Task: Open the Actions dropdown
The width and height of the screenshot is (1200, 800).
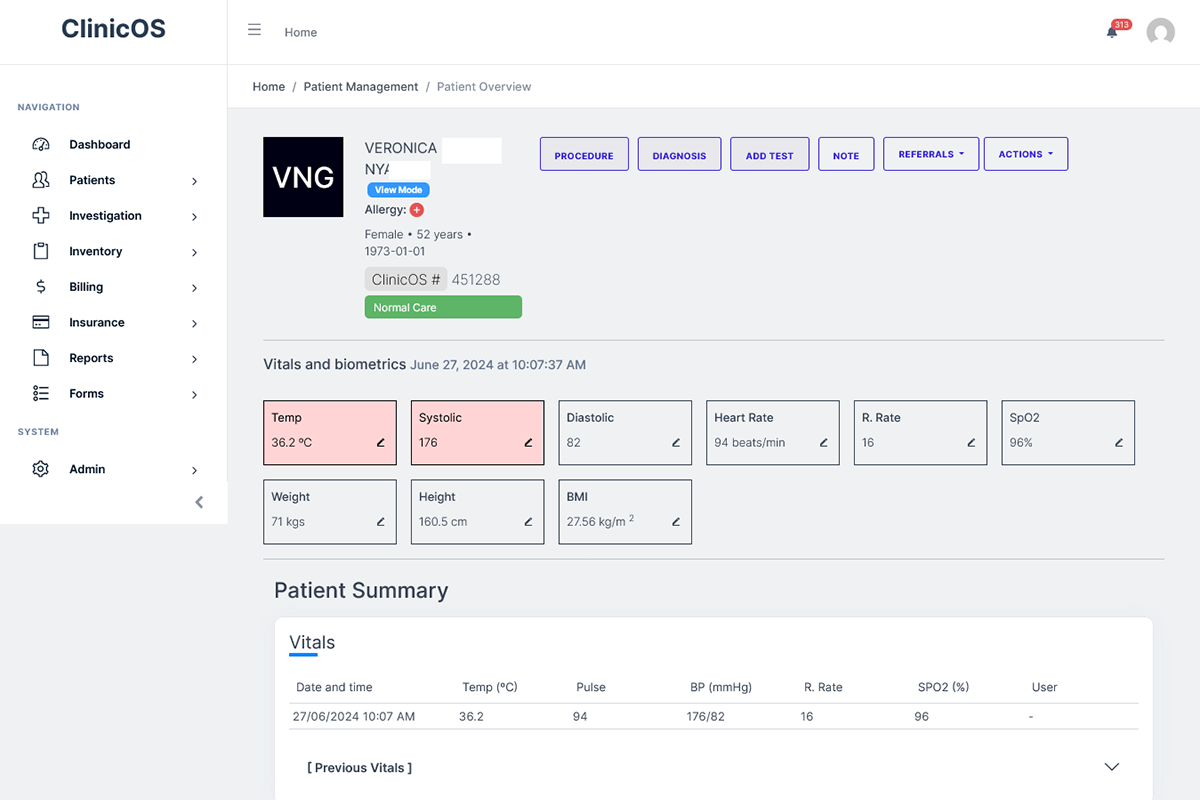Action: 1025,154
